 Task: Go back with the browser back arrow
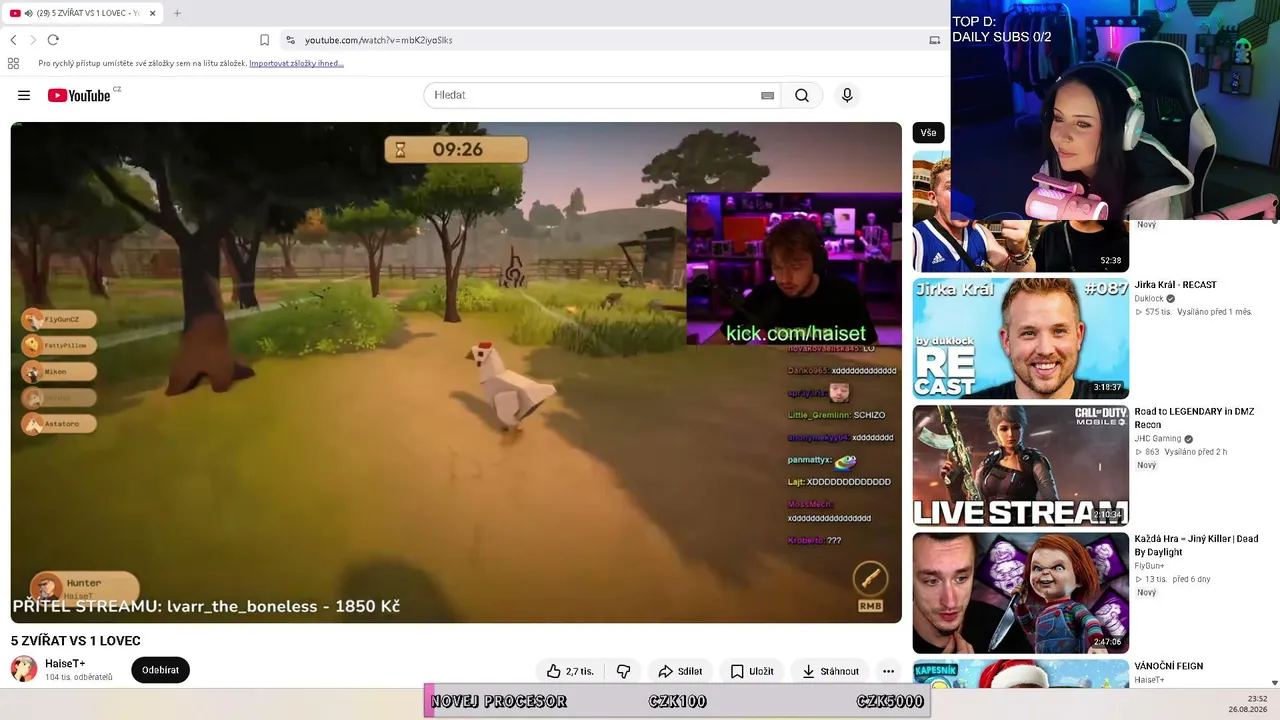point(13,40)
